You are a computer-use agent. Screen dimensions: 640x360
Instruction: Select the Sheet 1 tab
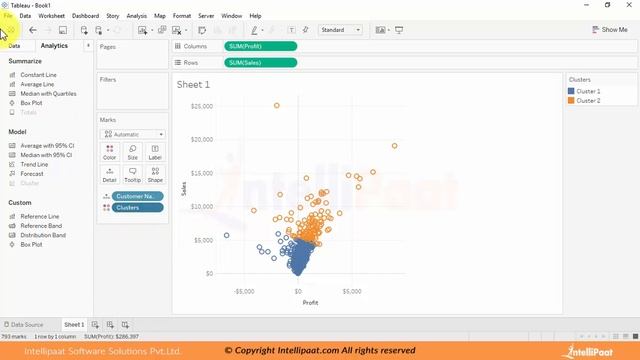tap(74, 325)
